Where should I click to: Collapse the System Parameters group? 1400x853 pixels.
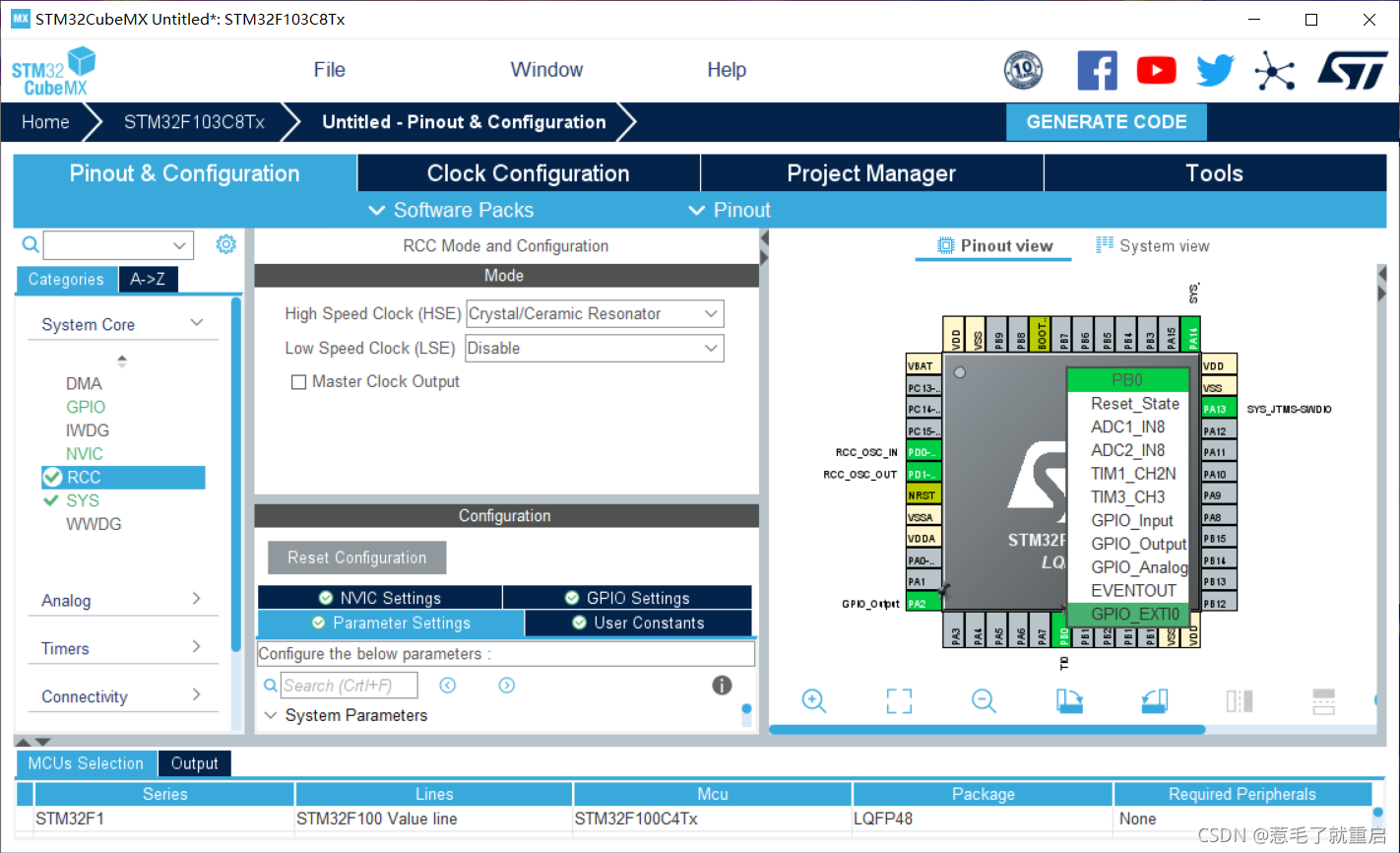pos(271,715)
